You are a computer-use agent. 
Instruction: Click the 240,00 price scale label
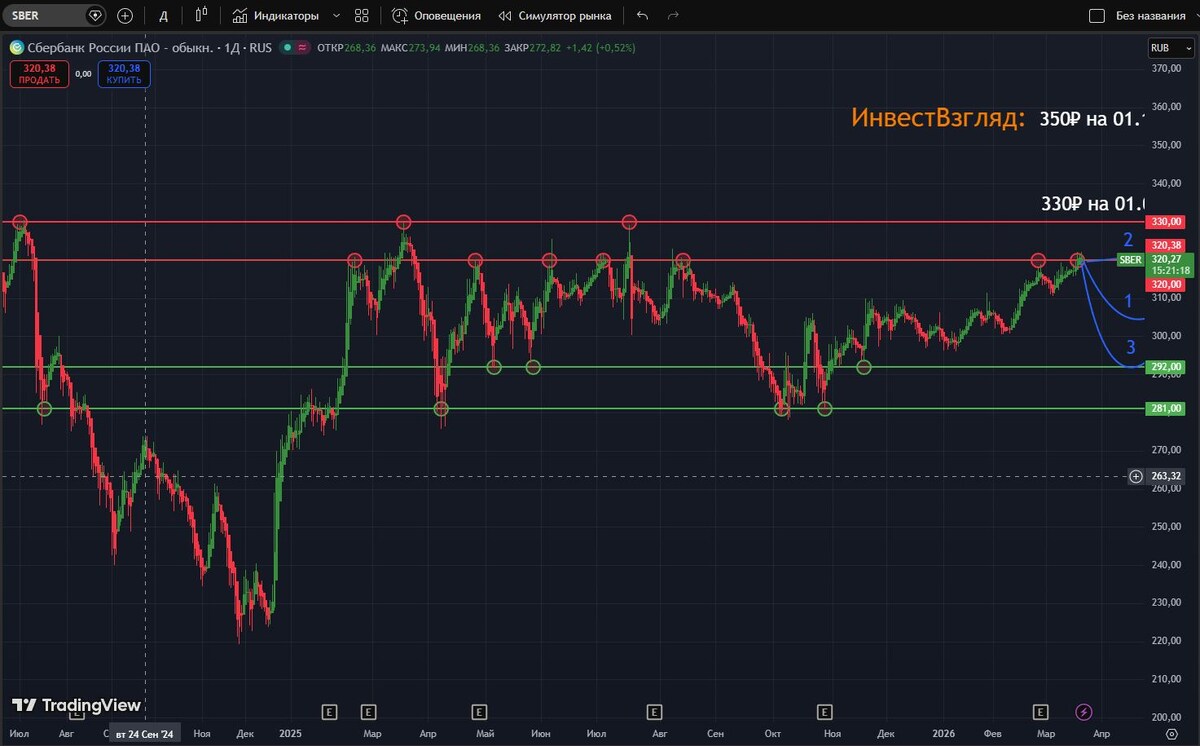[x=1167, y=564]
